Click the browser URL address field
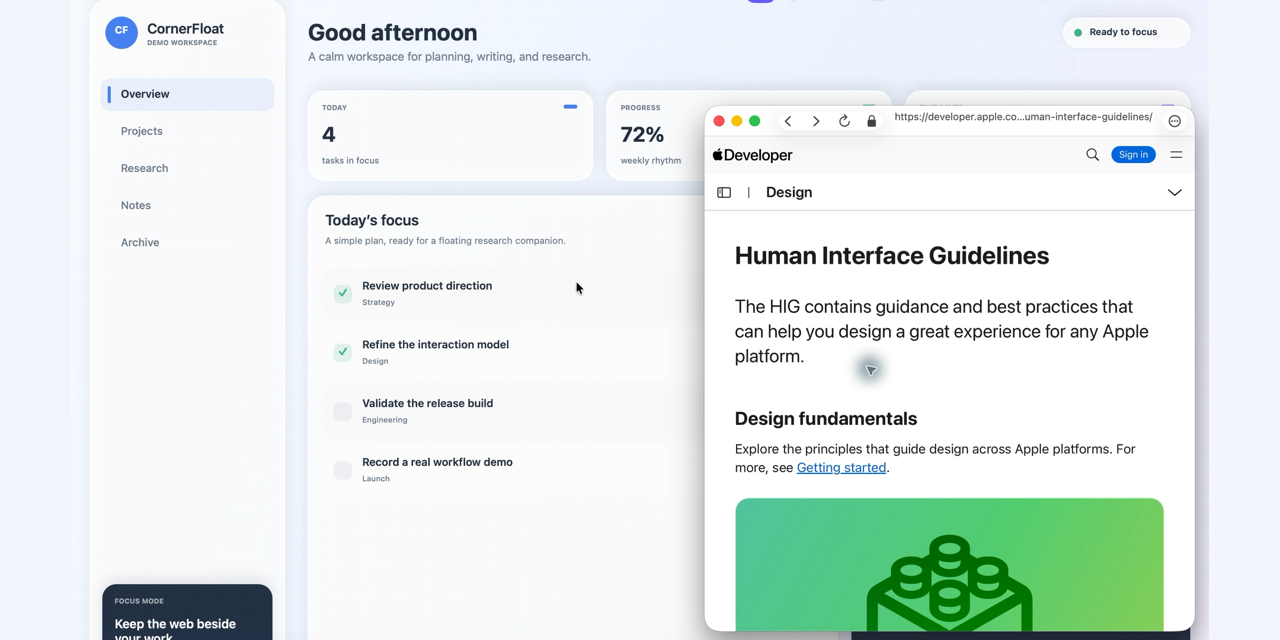 [1023, 118]
